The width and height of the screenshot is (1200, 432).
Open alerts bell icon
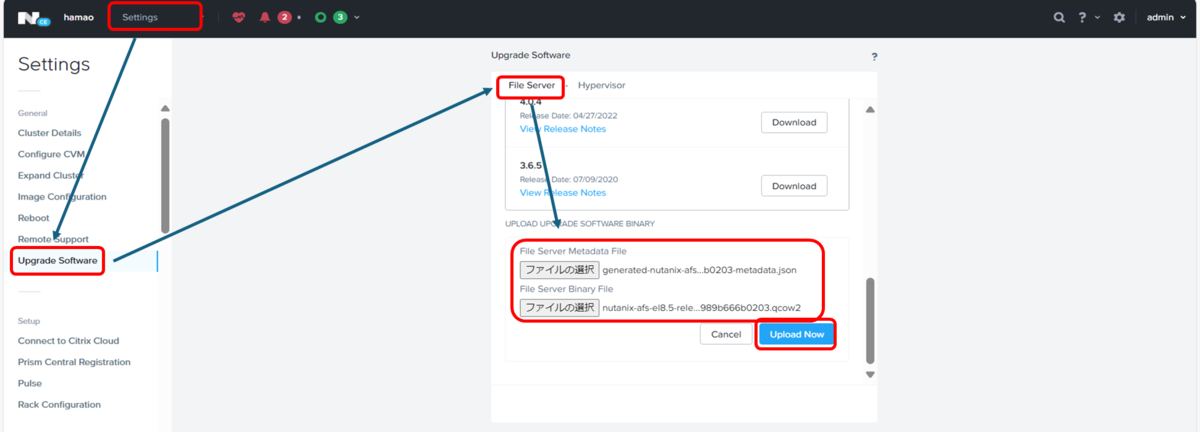click(265, 17)
